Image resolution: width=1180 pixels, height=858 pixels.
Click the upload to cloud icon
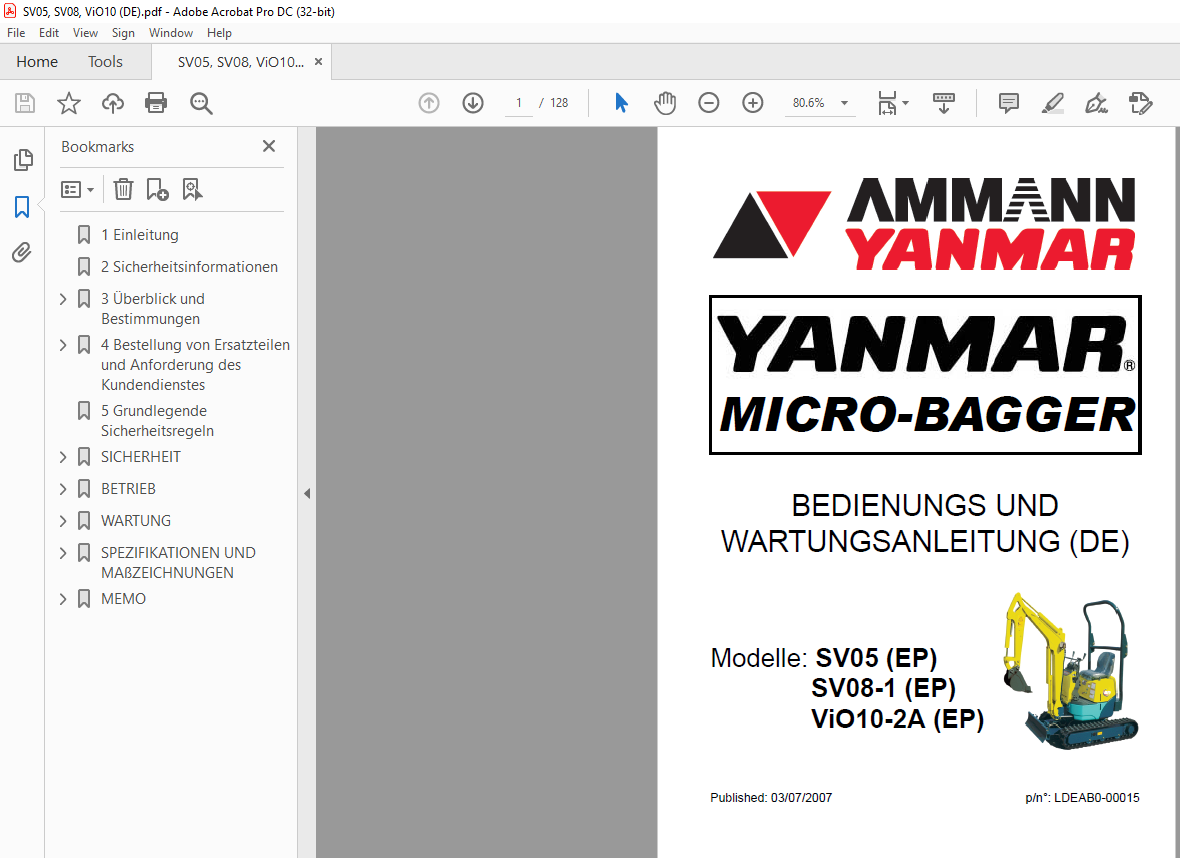[113, 103]
